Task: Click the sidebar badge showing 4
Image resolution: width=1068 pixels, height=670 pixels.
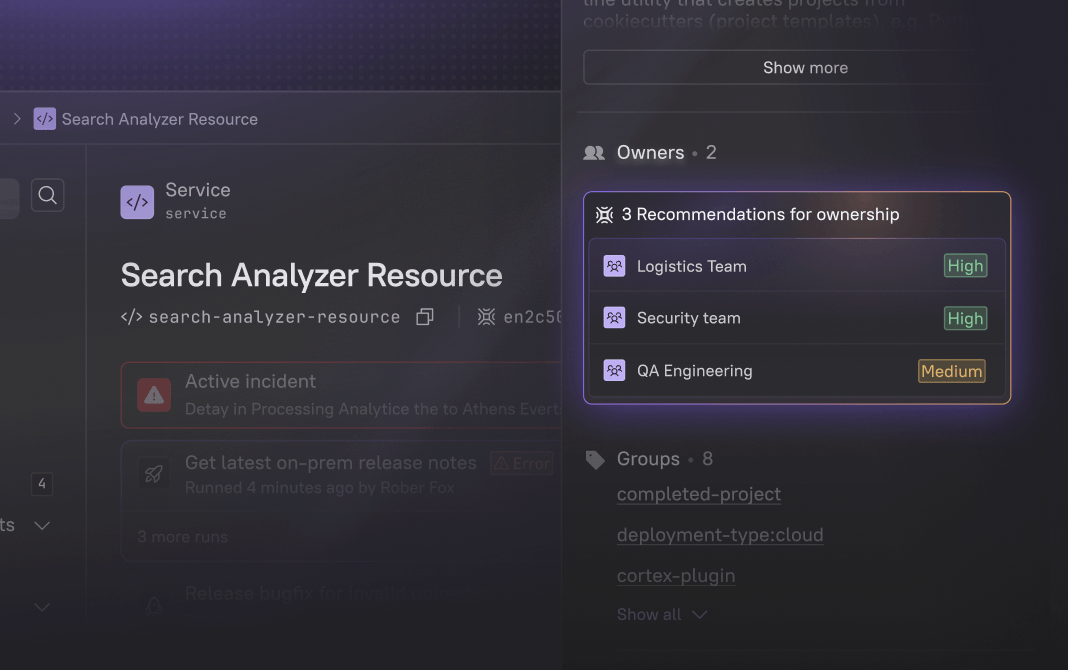Action: coord(42,484)
